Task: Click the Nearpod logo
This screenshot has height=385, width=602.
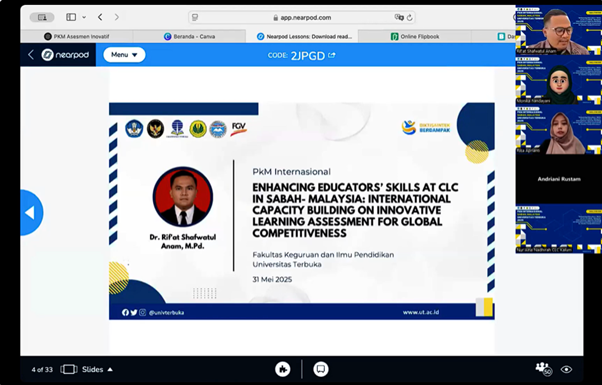Action: click(x=65, y=55)
